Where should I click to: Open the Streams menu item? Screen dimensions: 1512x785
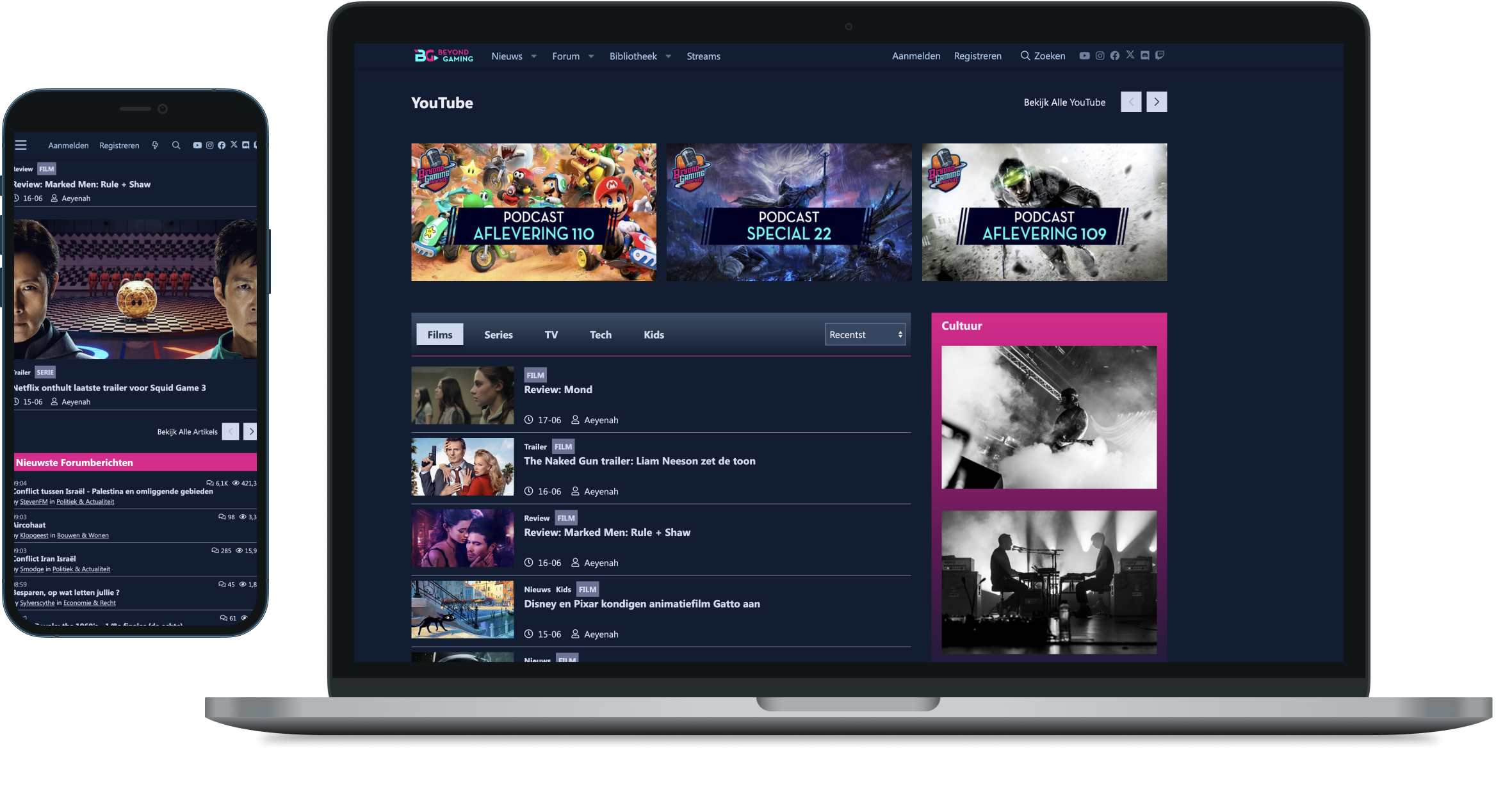pos(703,56)
